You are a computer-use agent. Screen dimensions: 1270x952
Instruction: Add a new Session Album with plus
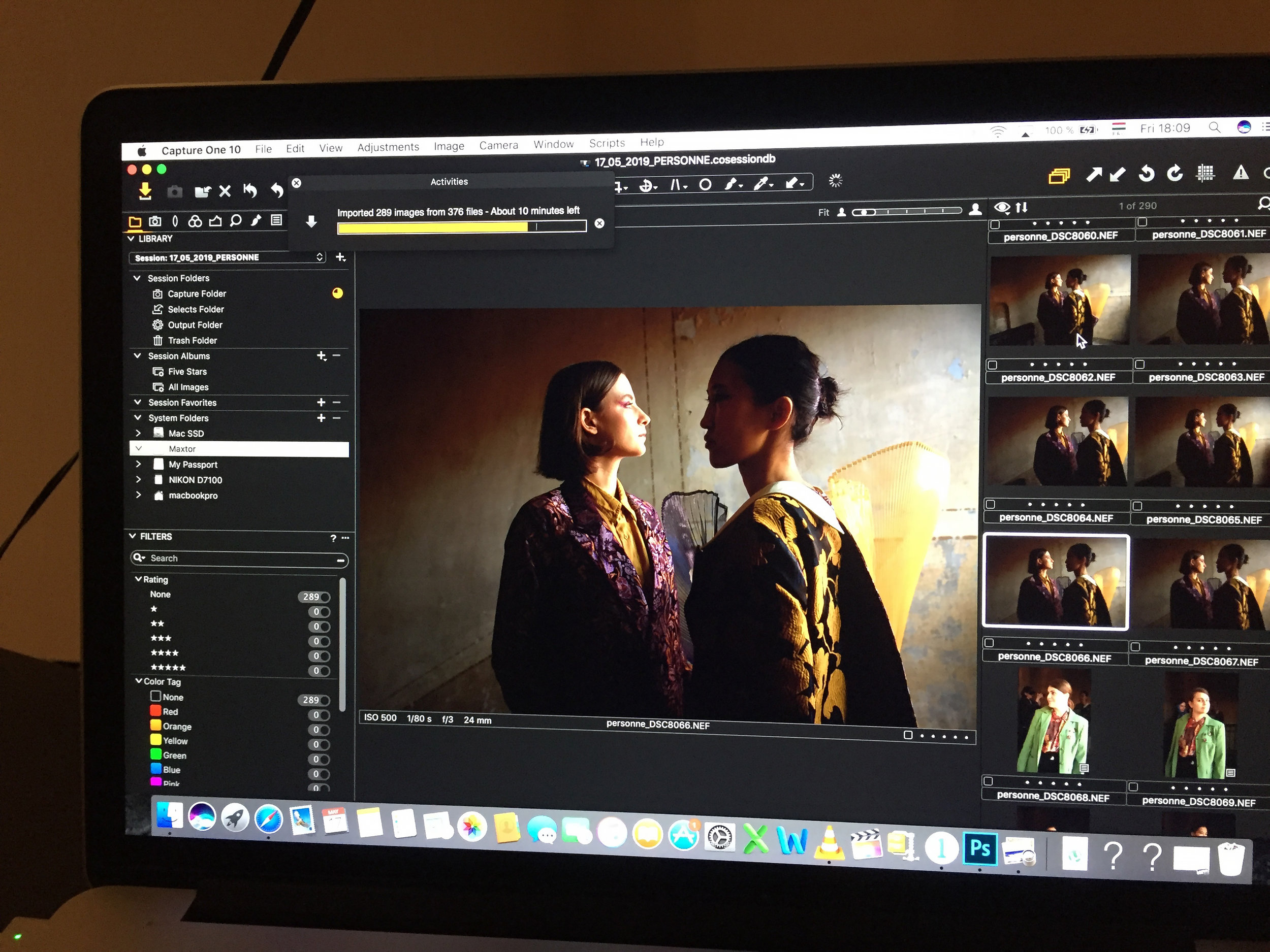(x=322, y=356)
